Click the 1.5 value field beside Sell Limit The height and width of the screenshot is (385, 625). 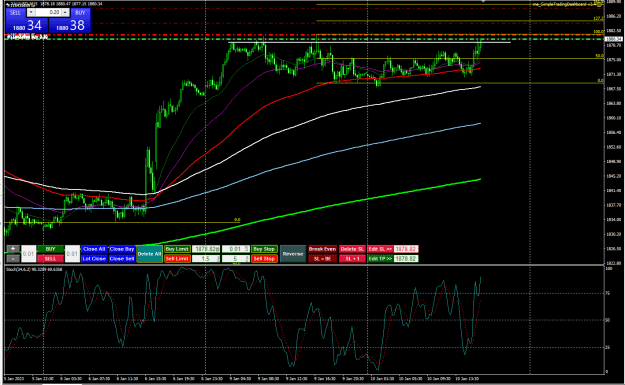(206, 259)
